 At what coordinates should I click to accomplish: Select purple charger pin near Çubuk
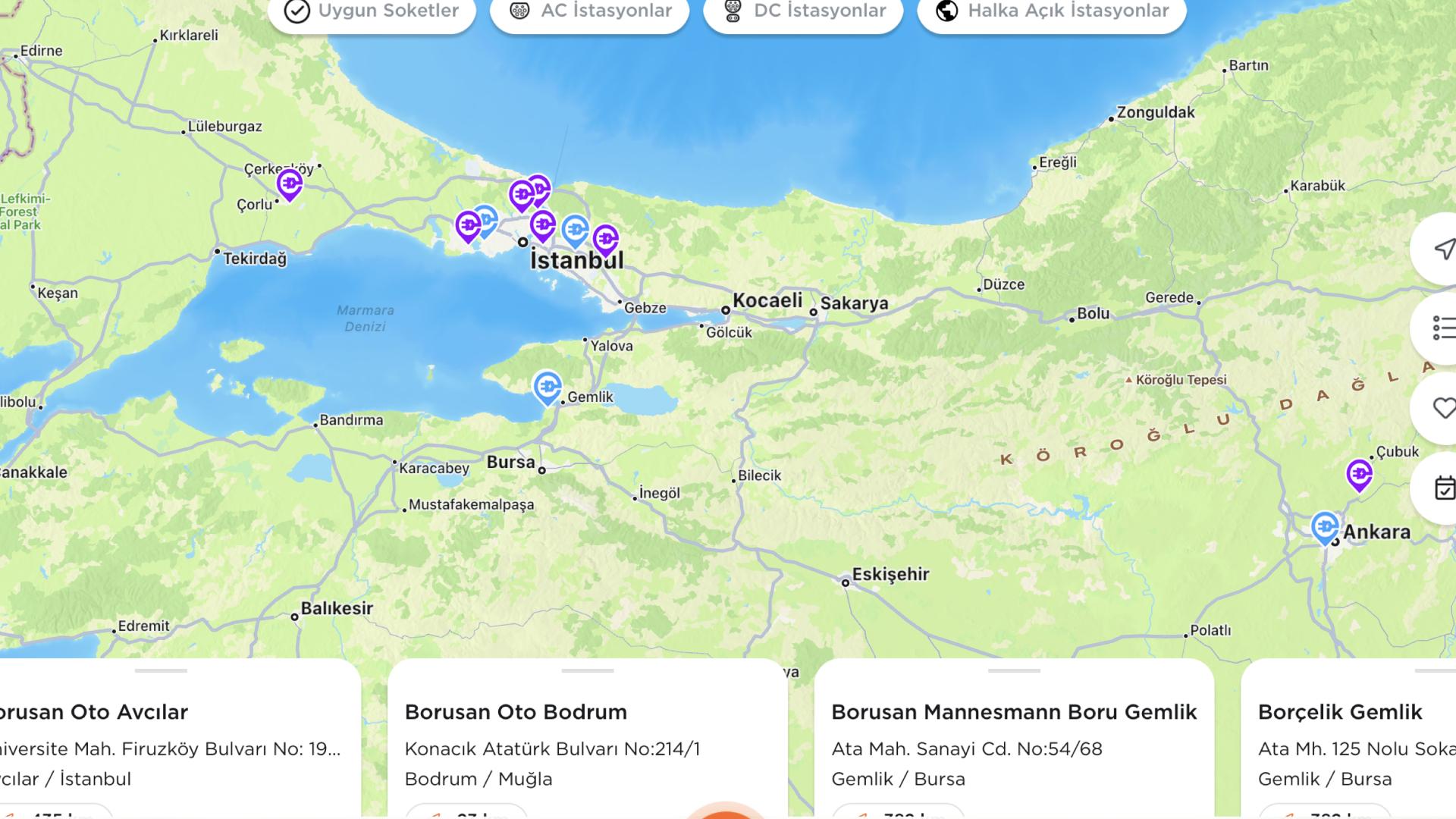[x=1360, y=475]
